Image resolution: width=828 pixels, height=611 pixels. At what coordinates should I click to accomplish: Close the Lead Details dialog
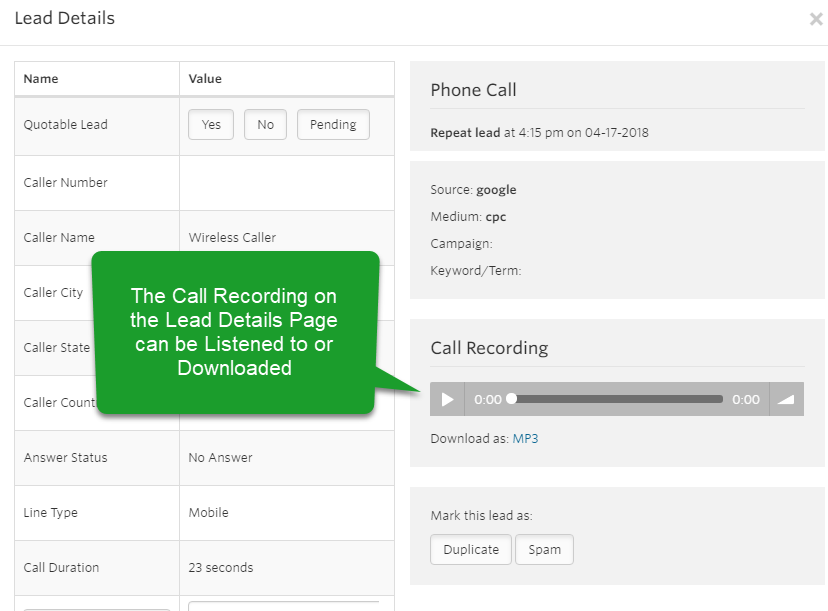point(816,19)
